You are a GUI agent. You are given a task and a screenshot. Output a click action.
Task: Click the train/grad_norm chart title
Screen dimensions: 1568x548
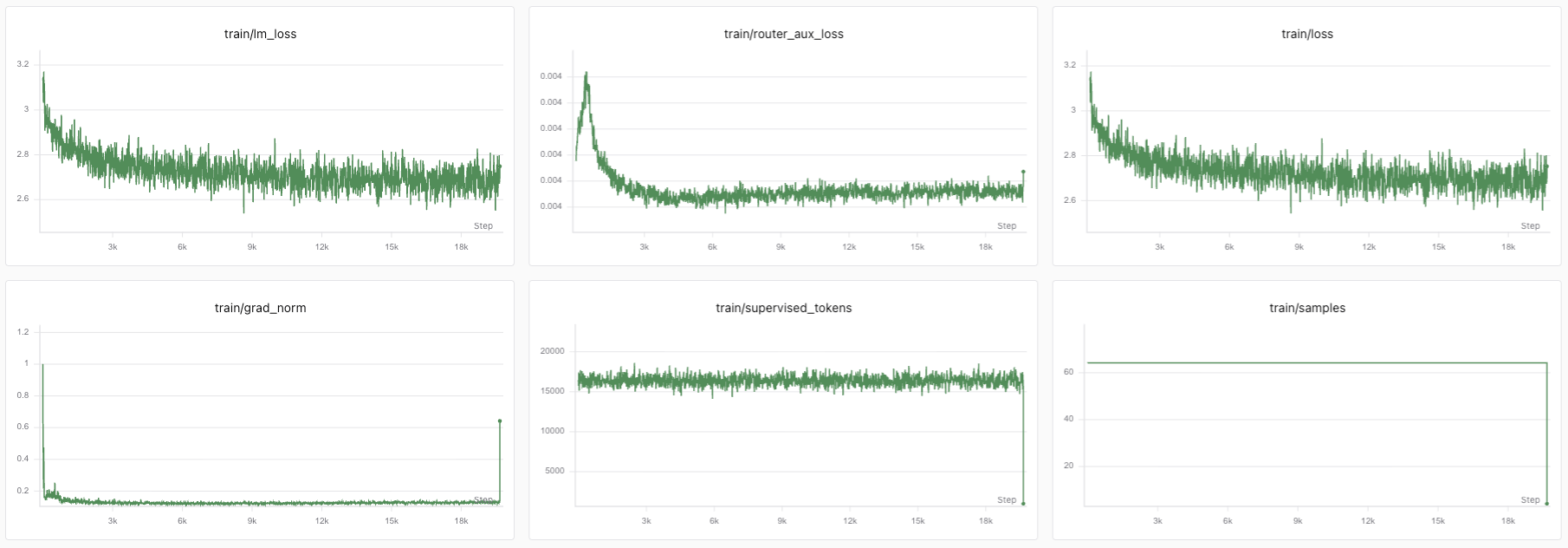(x=260, y=308)
